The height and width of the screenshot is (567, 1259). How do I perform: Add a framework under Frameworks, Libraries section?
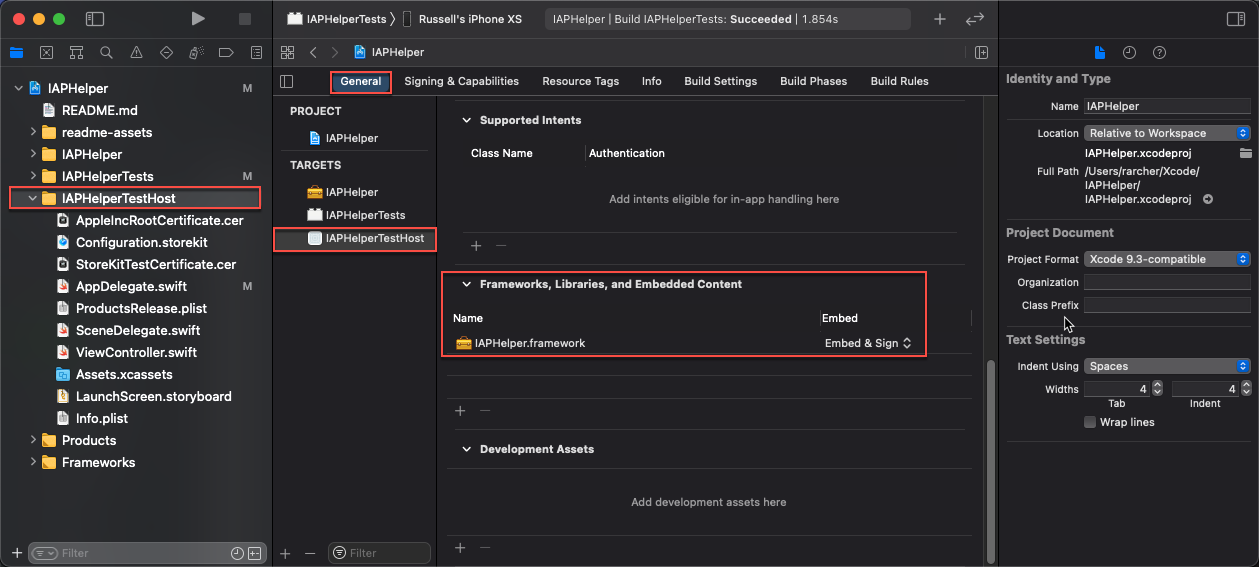[x=460, y=410]
